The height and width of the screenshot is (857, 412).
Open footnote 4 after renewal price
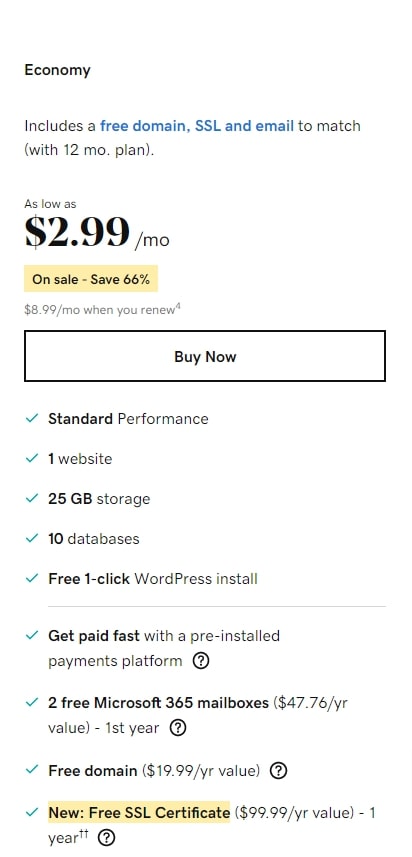[178, 307]
